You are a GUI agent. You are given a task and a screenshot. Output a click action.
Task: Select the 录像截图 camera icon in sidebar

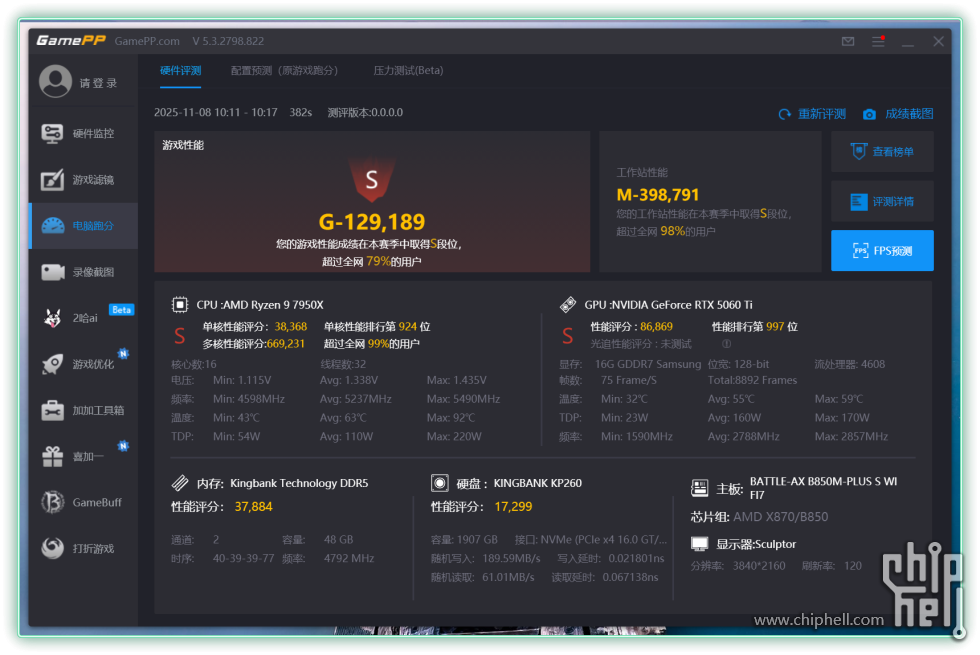coord(53,272)
